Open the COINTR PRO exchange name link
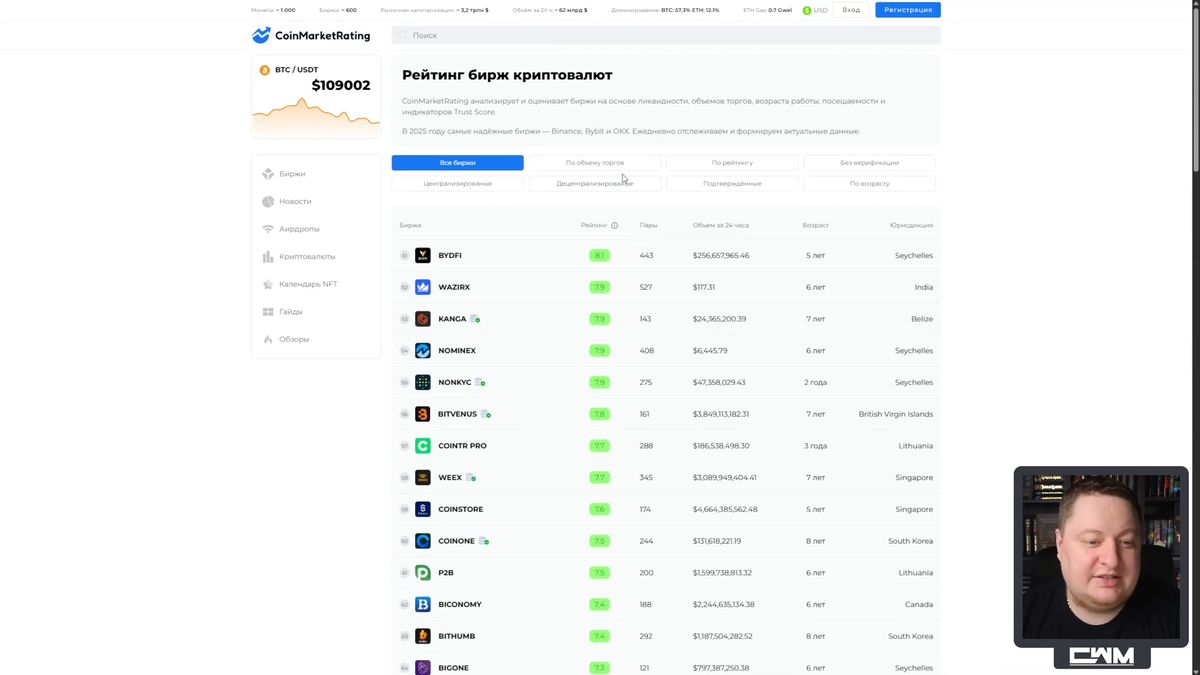This screenshot has width=1200, height=675. (x=463, y=446)
